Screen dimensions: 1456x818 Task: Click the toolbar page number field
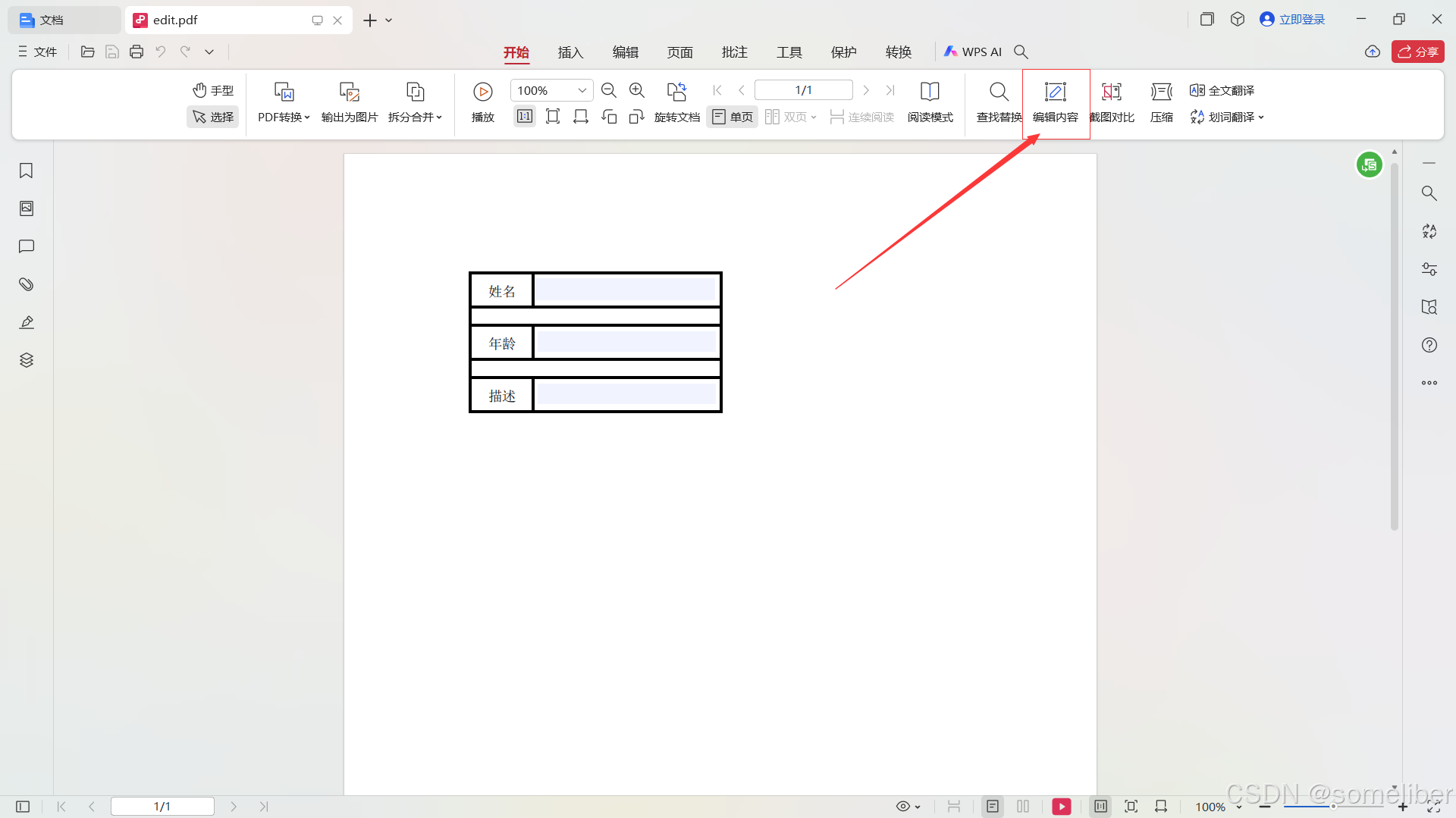804,90
